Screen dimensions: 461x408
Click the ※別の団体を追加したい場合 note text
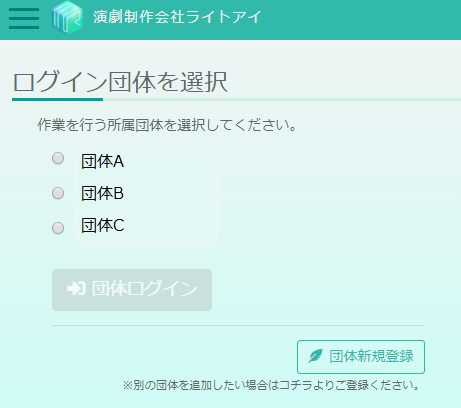pyautogui.click(x=271, y=385)
